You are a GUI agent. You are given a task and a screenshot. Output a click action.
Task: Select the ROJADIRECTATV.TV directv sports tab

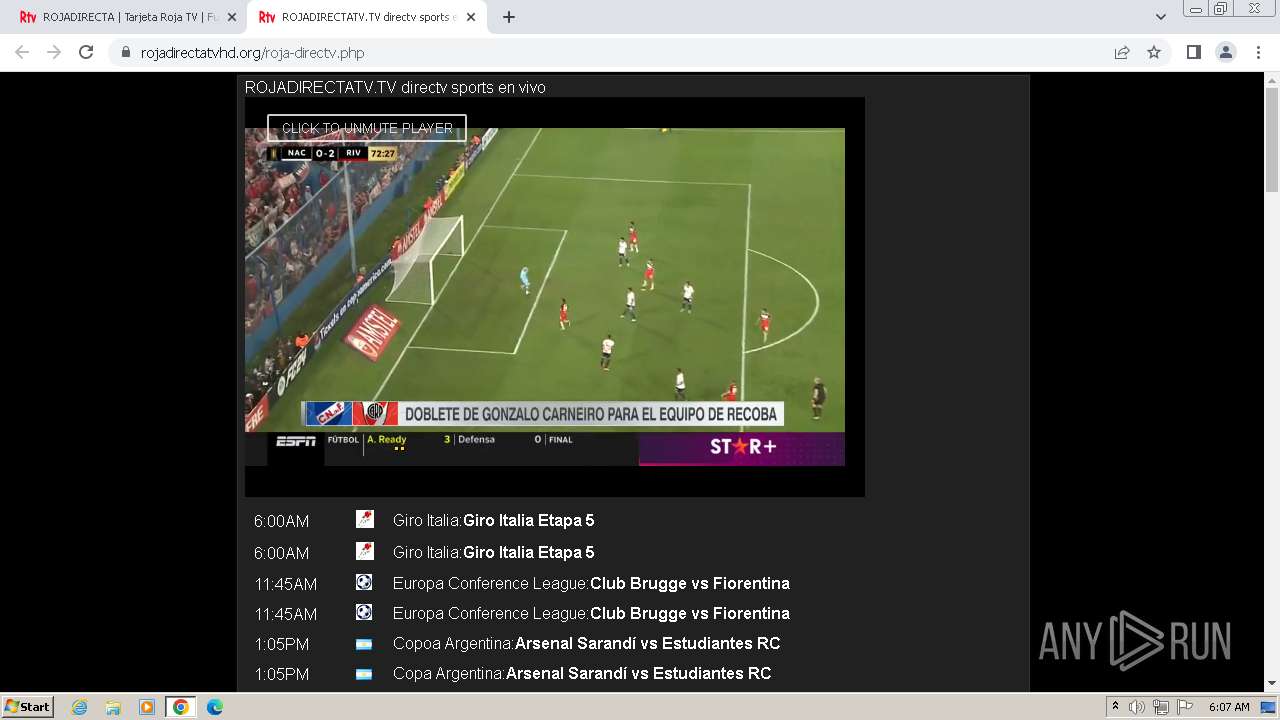point(367,18)
